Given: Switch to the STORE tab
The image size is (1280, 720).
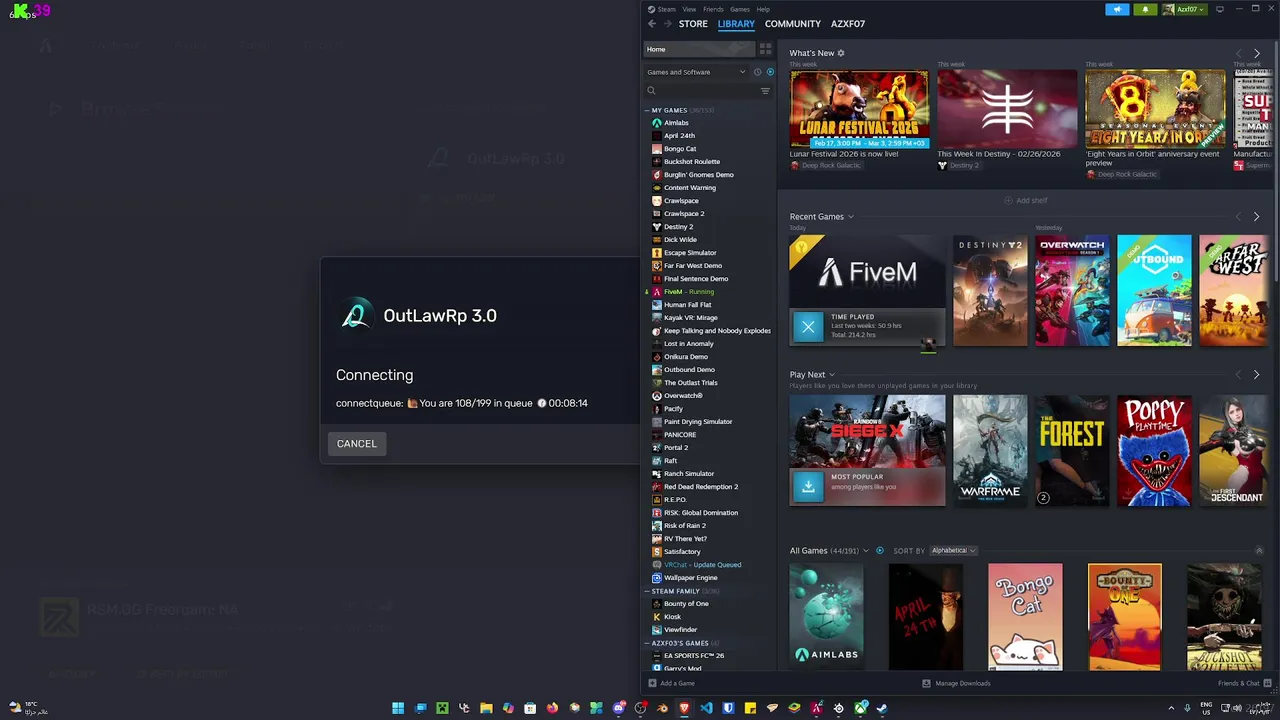Looking at the screenshot, I should [x=693, y=23].
